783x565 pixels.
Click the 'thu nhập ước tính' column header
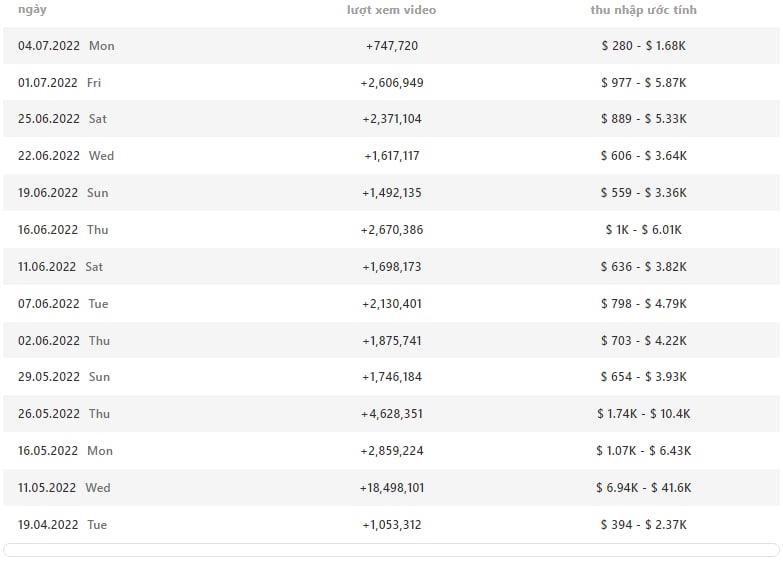(643, 9)
